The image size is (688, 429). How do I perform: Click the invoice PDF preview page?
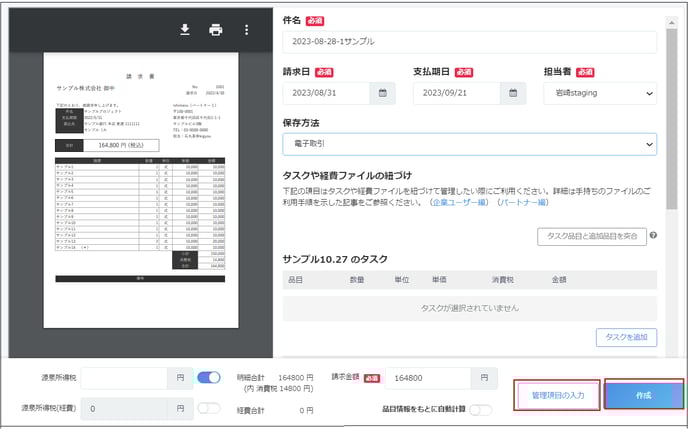coord(141,190)
